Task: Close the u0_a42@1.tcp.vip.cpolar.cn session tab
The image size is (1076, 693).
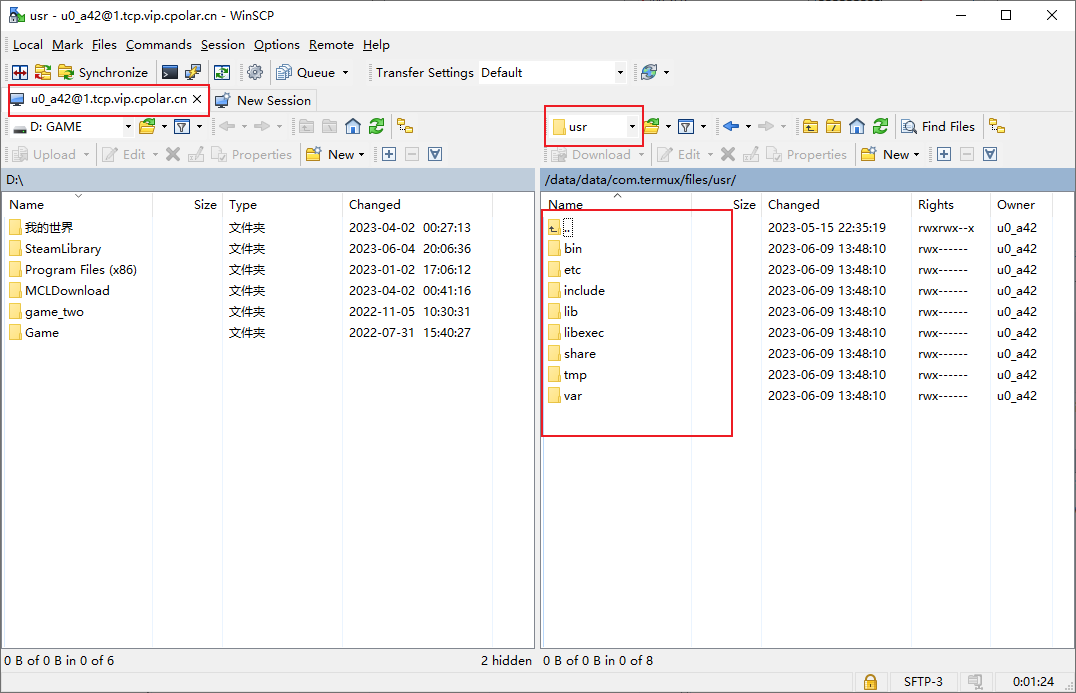Action: coord(197,99)
